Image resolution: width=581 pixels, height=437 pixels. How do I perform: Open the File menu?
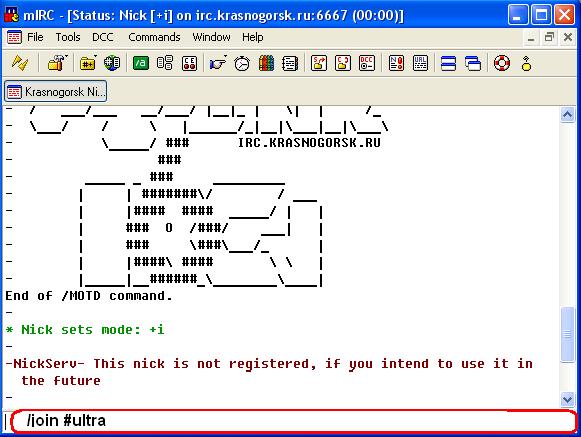pyautogui.click(x=35, y=37)
